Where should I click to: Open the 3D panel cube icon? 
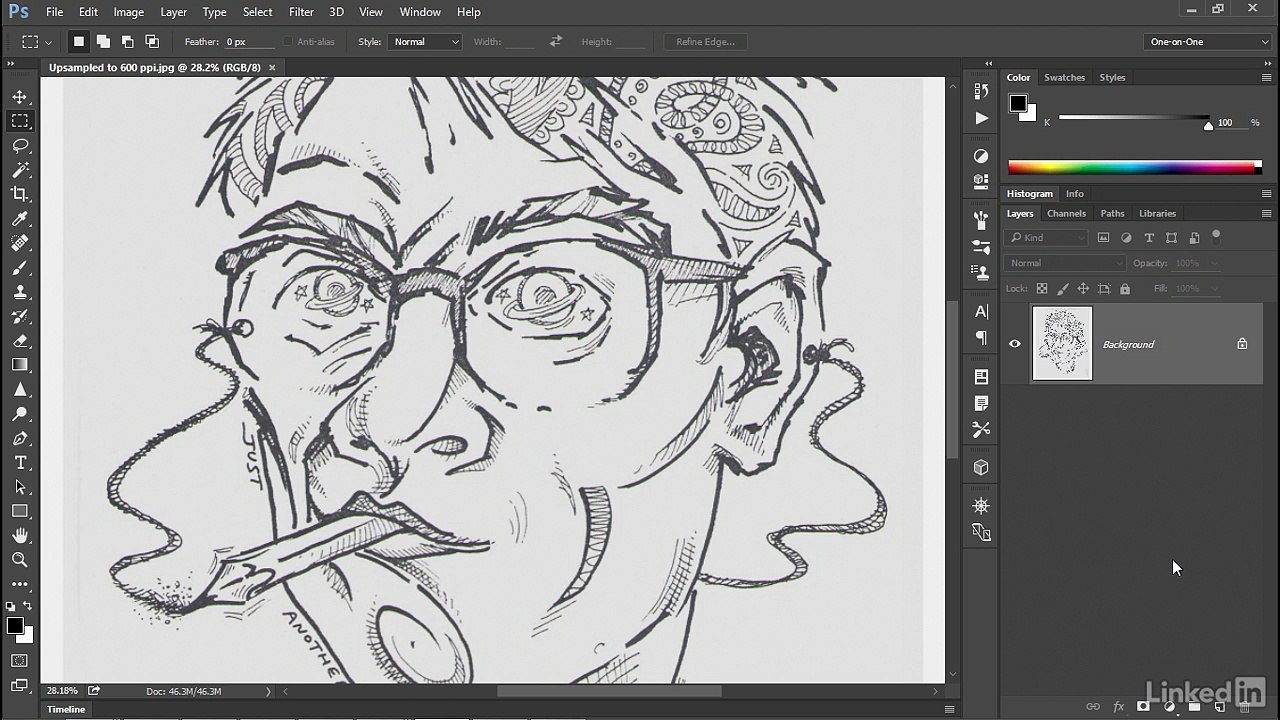(x=981, y=467)
